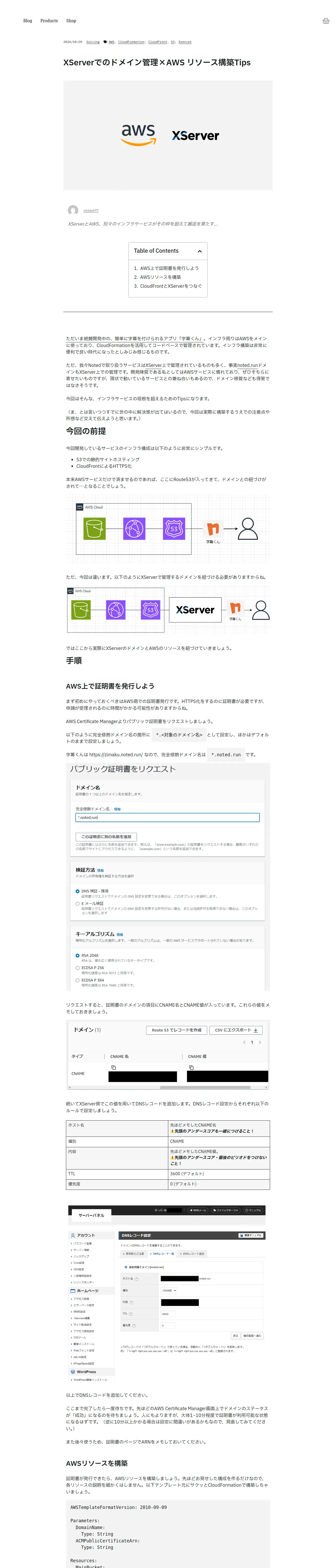Click WEBメール button in server panel
This screenshot has width=336, height=1568.
[198, 1211]
